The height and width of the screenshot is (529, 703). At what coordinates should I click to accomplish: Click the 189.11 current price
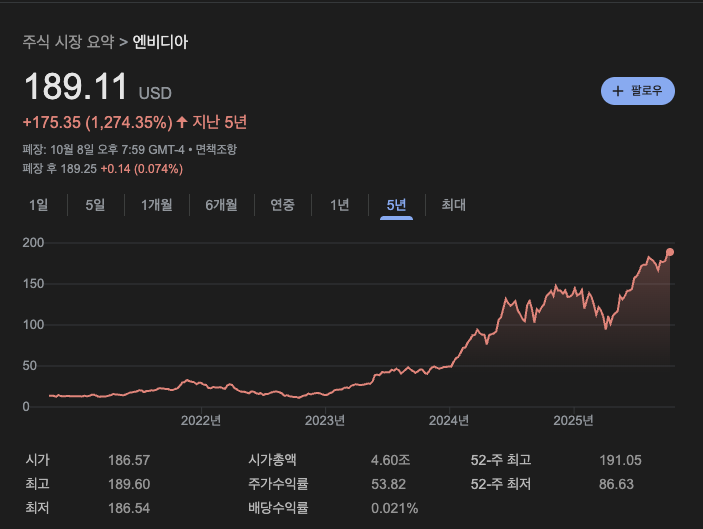(x=76, y=88)
